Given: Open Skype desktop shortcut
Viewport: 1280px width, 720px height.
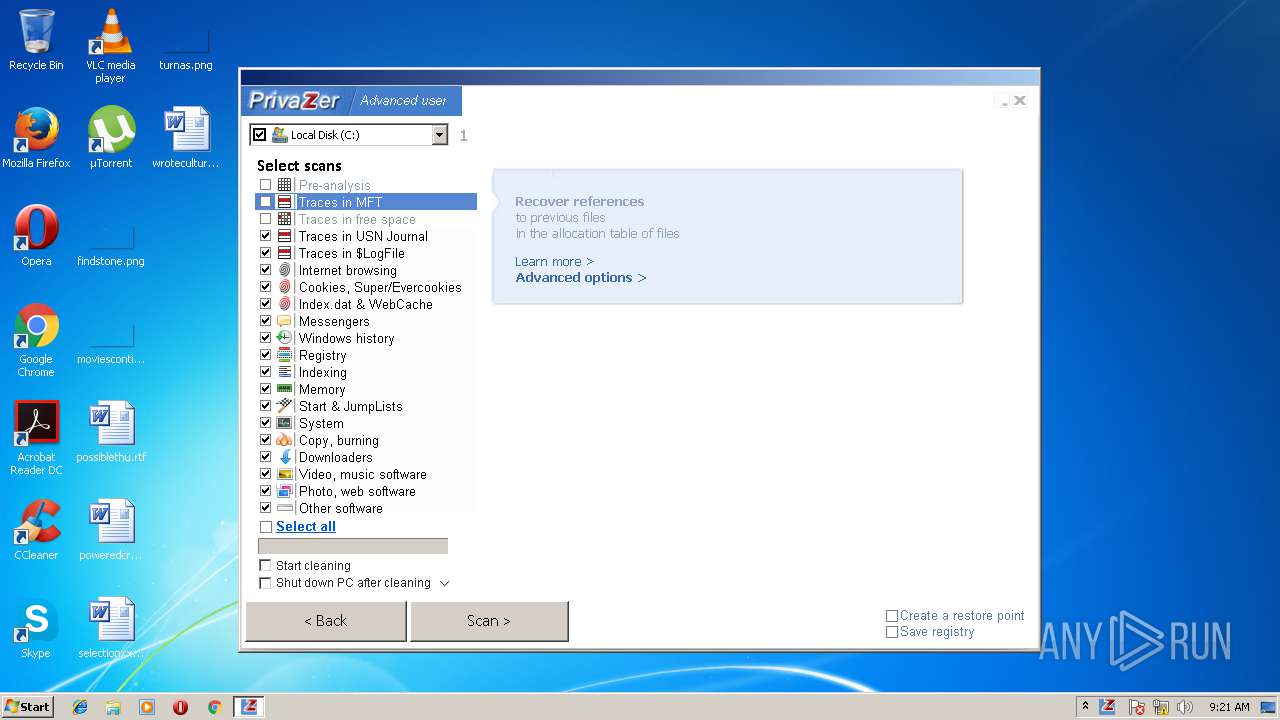Looking at the screenshot, I should point(36,629).
